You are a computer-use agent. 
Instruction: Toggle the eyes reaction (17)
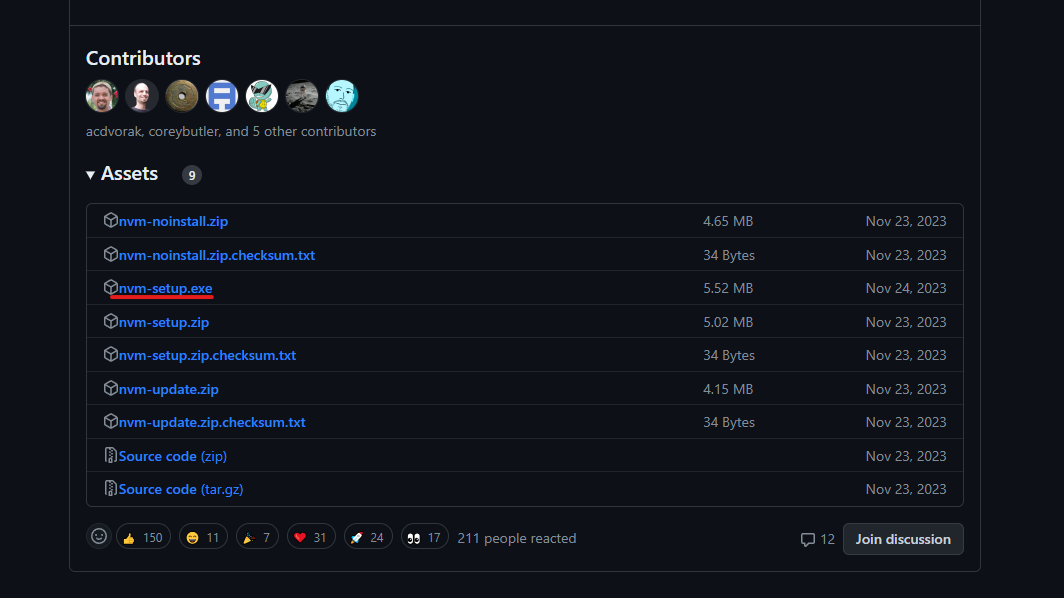tap(424, 538)
